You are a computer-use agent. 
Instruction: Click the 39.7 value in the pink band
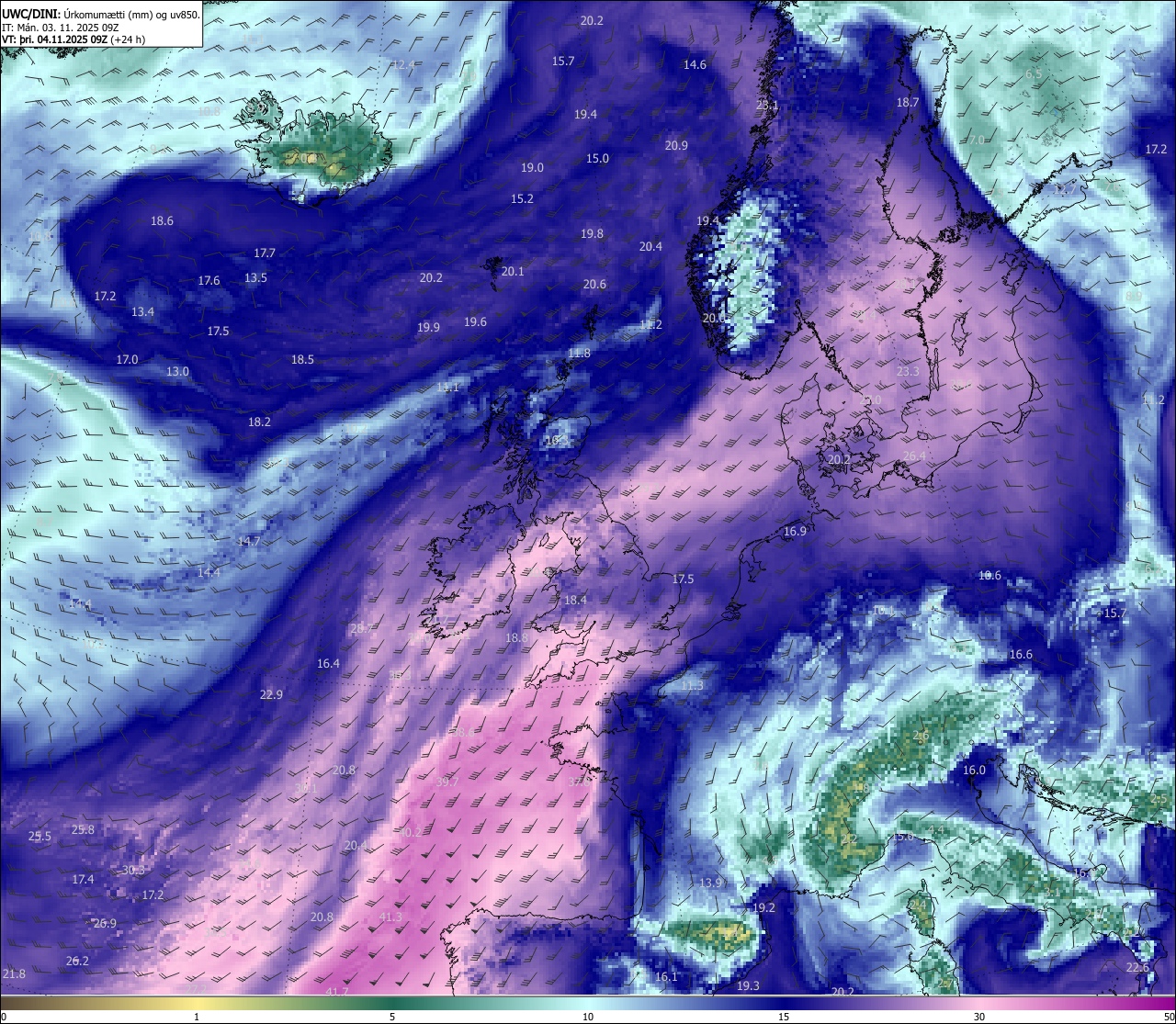(x=447, y=782)
